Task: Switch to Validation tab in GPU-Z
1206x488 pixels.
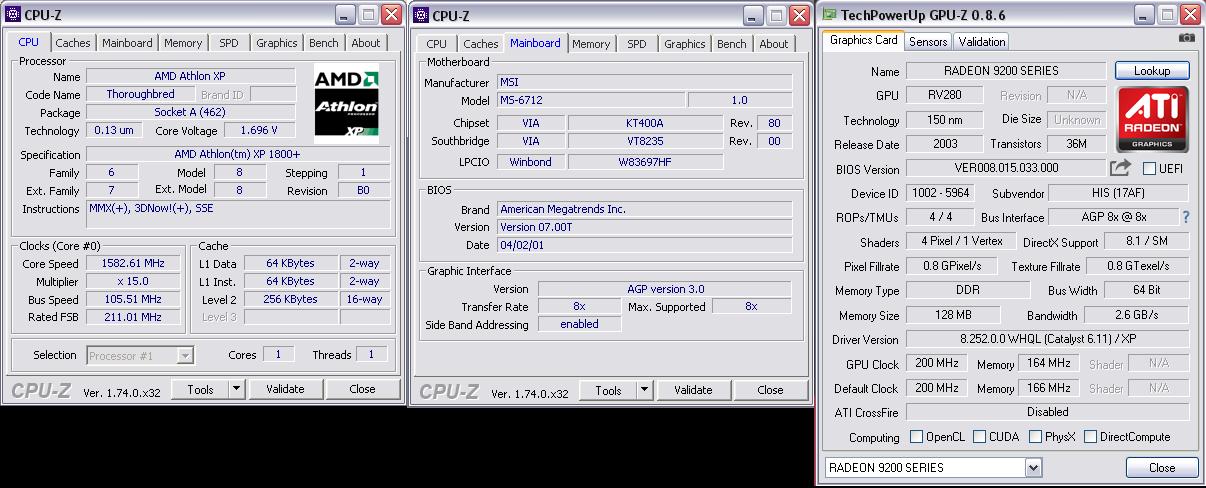Action: coord(982,41)
